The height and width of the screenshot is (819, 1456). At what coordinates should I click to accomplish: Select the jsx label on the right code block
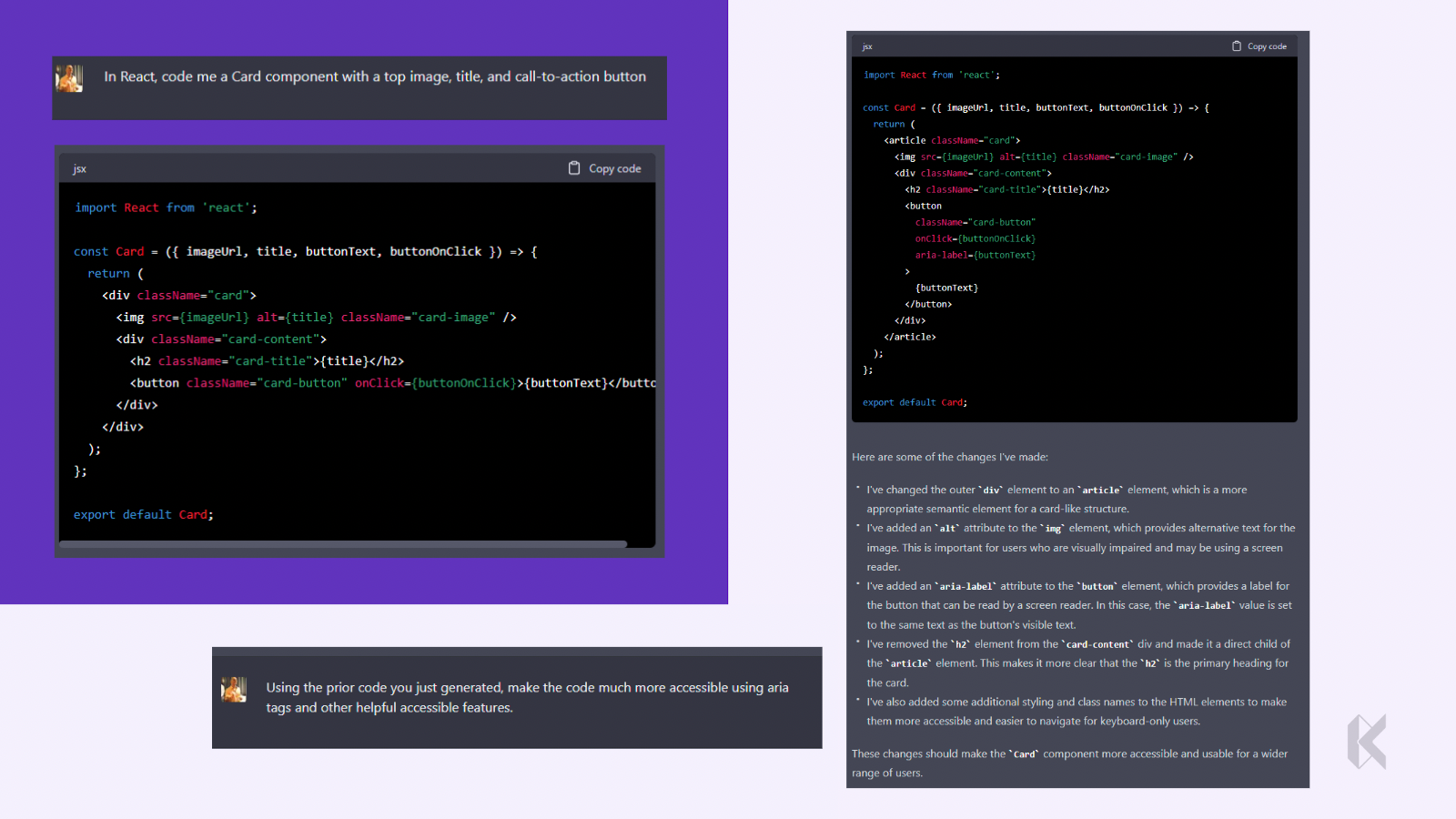pyautogui.click(x=867, y=45)
